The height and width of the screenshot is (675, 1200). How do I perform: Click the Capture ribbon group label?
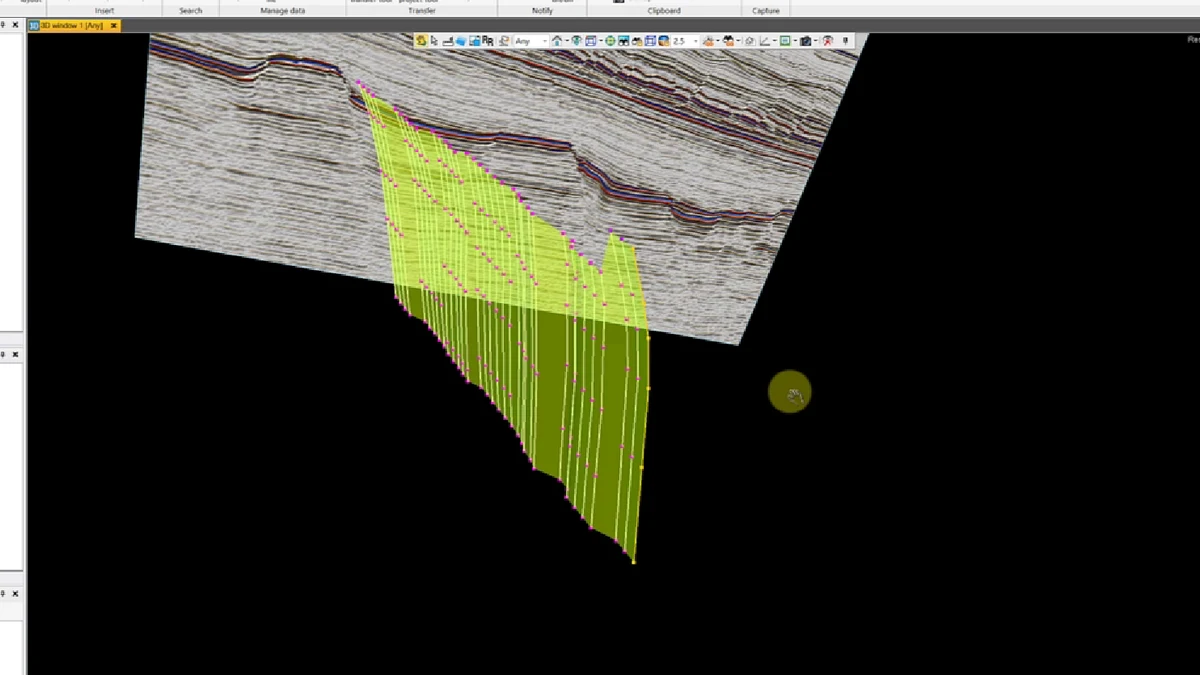(x=765, y=11)
